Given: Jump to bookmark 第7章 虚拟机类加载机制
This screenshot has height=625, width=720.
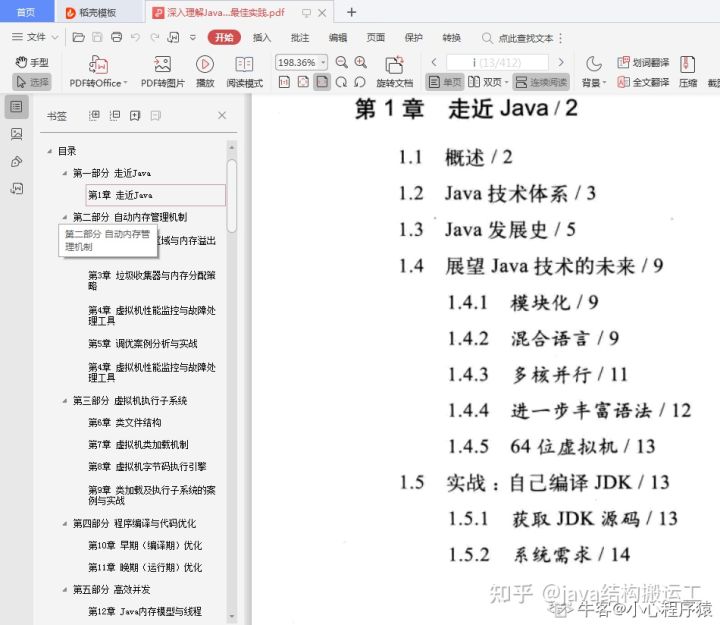Looking at the screenshot, I should coord(138,445).
